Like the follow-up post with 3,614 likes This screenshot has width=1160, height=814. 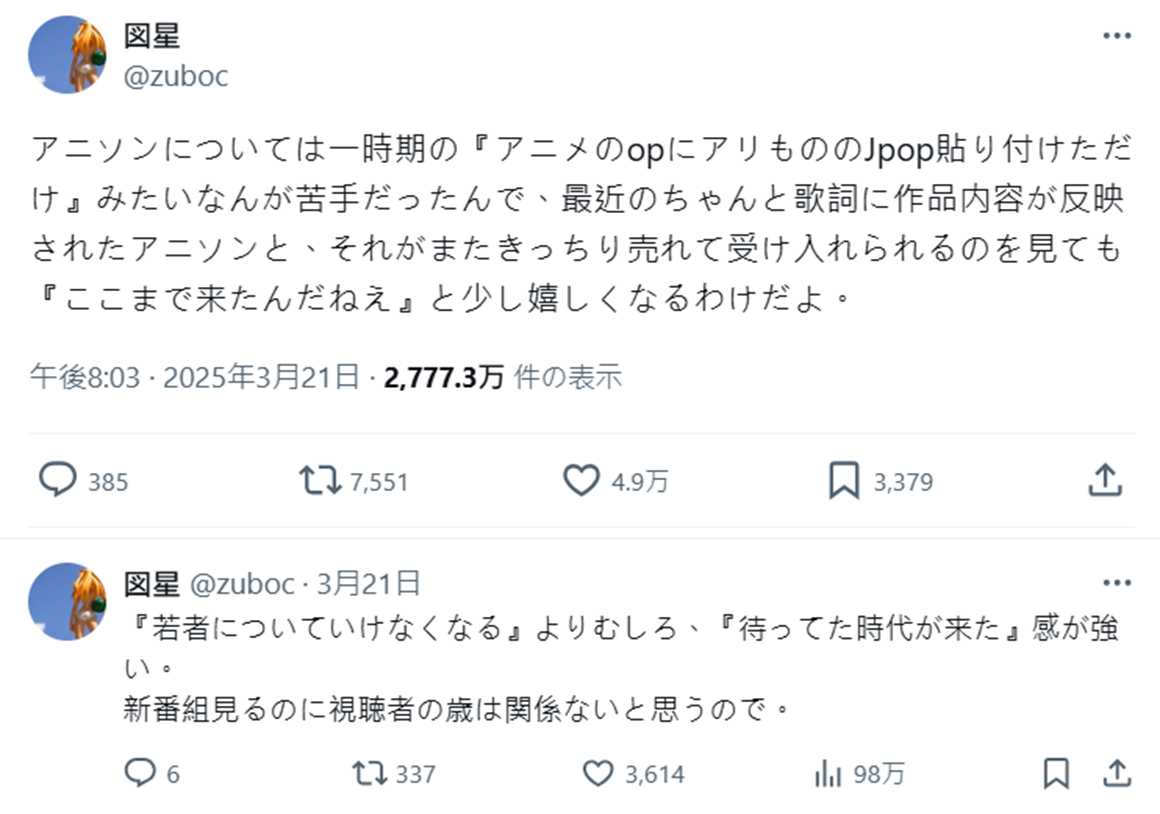(x=597, y=772)
